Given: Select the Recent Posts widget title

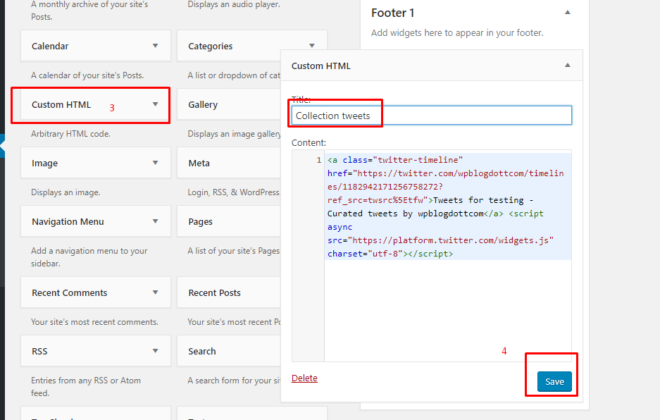Looking at the screenshot, I should click(214, 292).
